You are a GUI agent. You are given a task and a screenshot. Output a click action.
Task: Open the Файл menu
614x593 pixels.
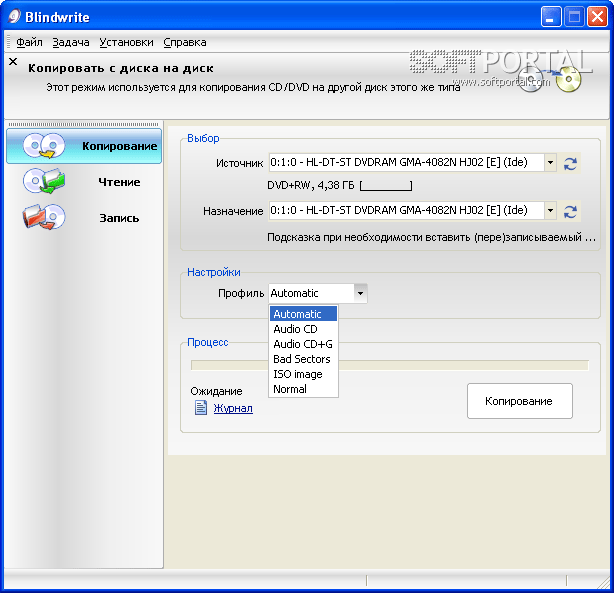tap(29, 42)
